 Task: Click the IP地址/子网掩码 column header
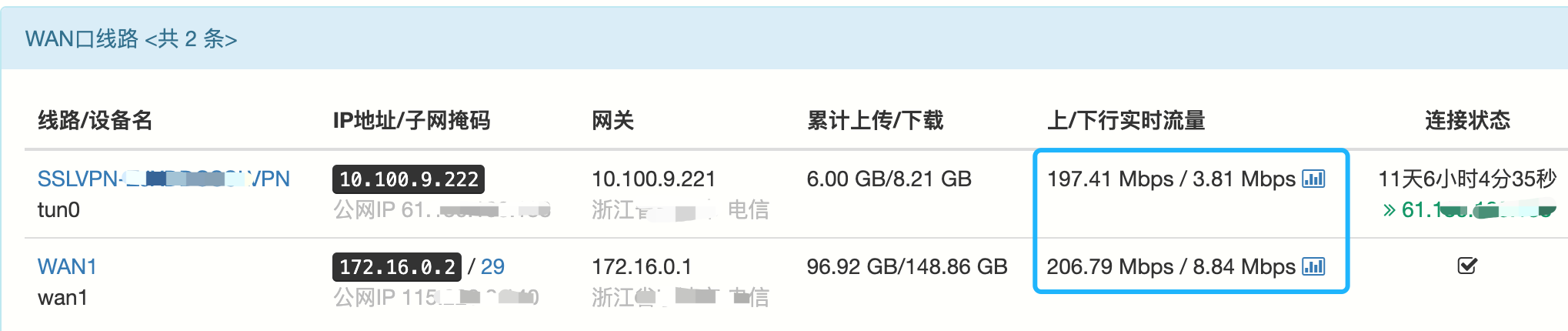tap(411, 120)
